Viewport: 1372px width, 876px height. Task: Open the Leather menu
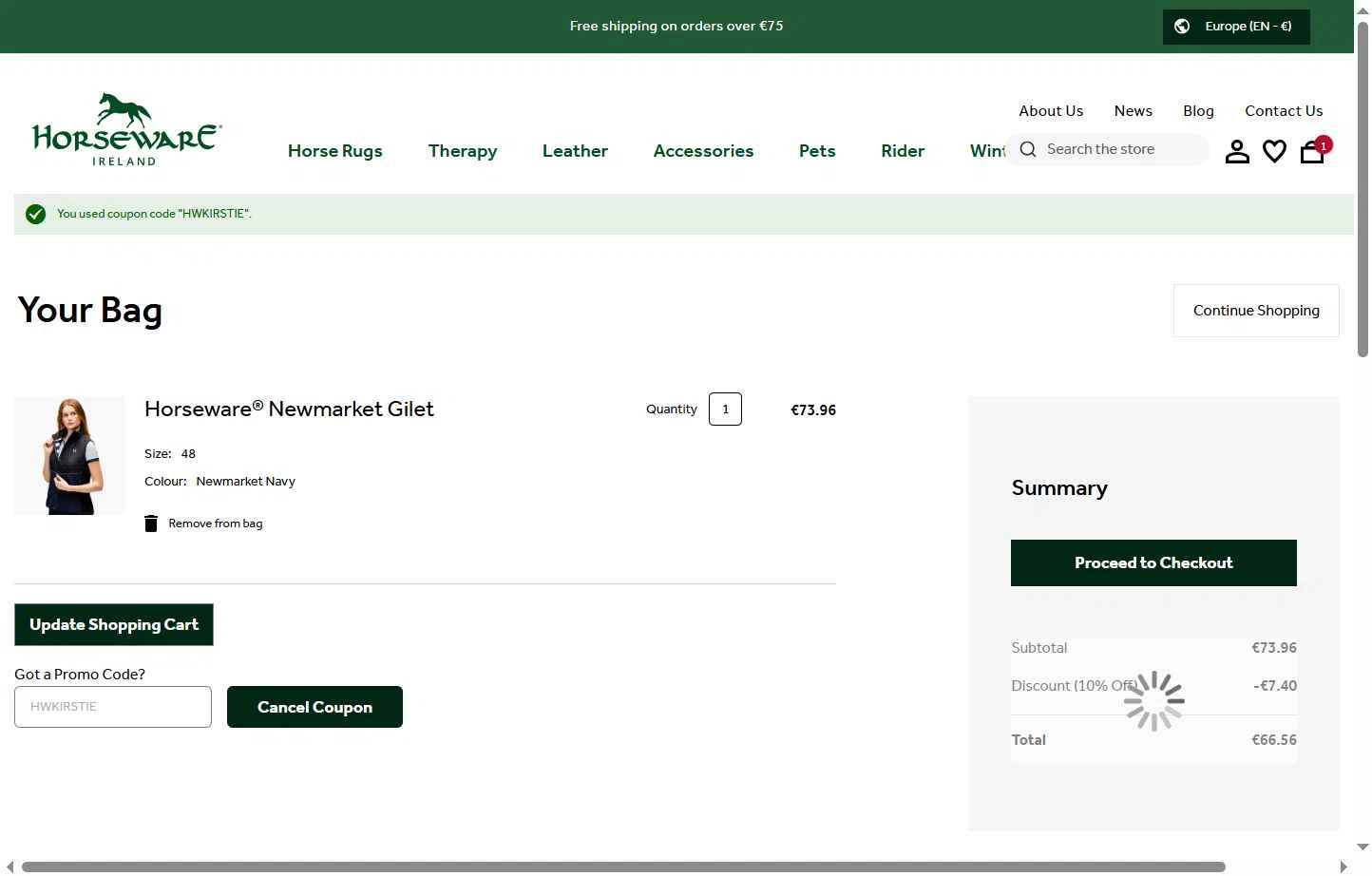pyautogui.click(x=575, y=151)
